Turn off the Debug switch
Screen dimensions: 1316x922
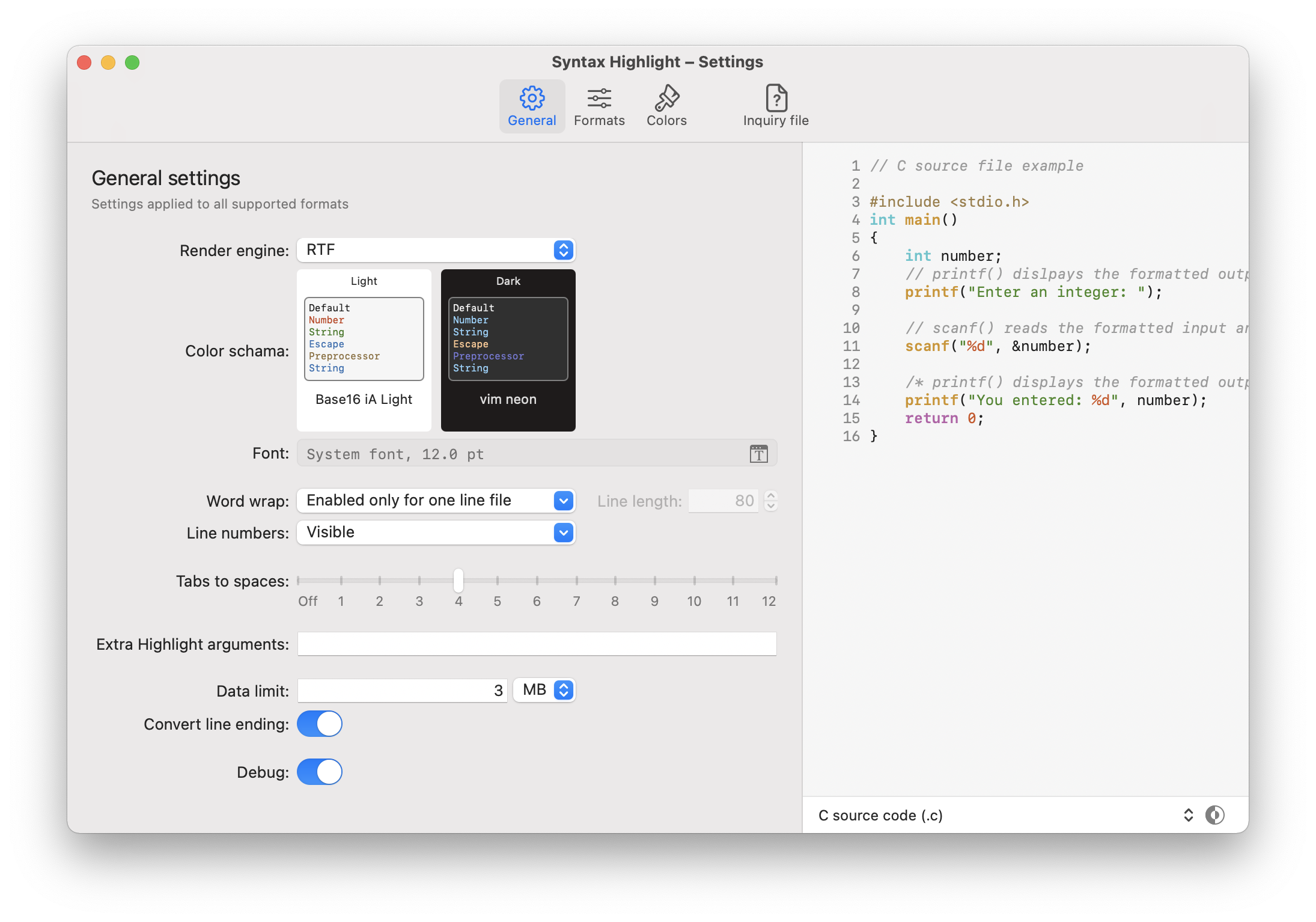pos(320,772)
